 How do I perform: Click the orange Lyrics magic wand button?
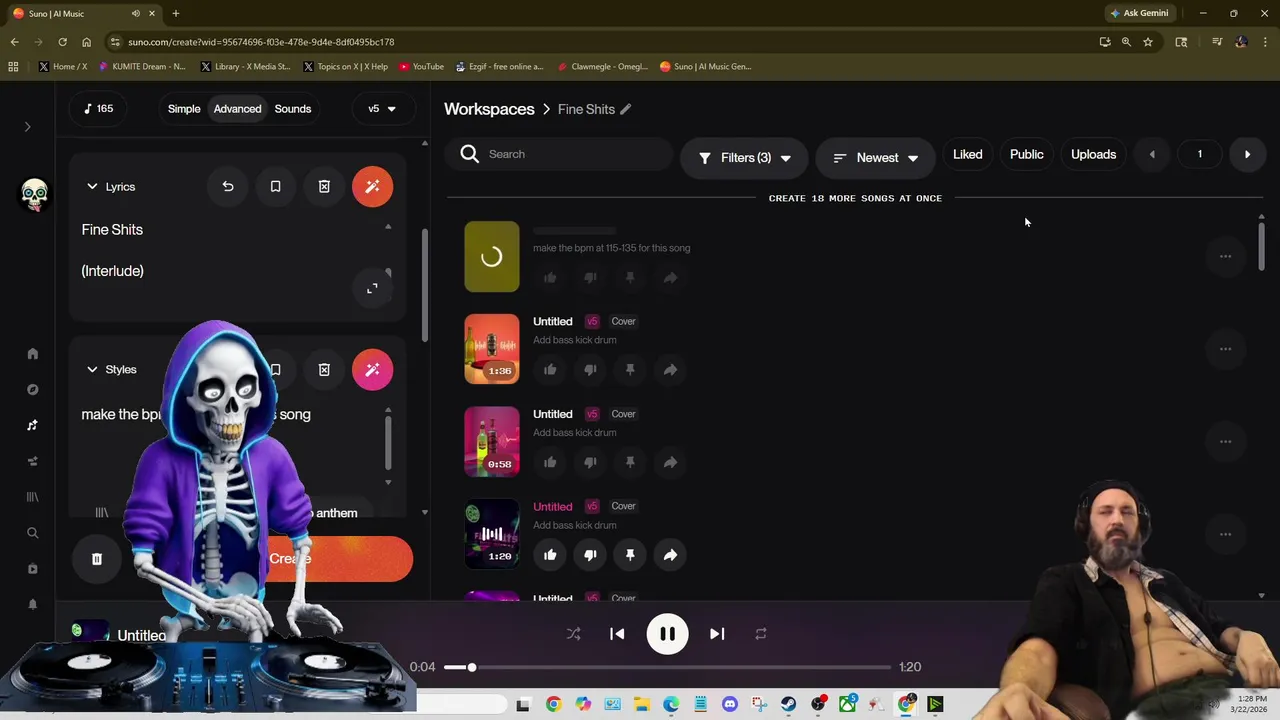(x=372, y=186)
